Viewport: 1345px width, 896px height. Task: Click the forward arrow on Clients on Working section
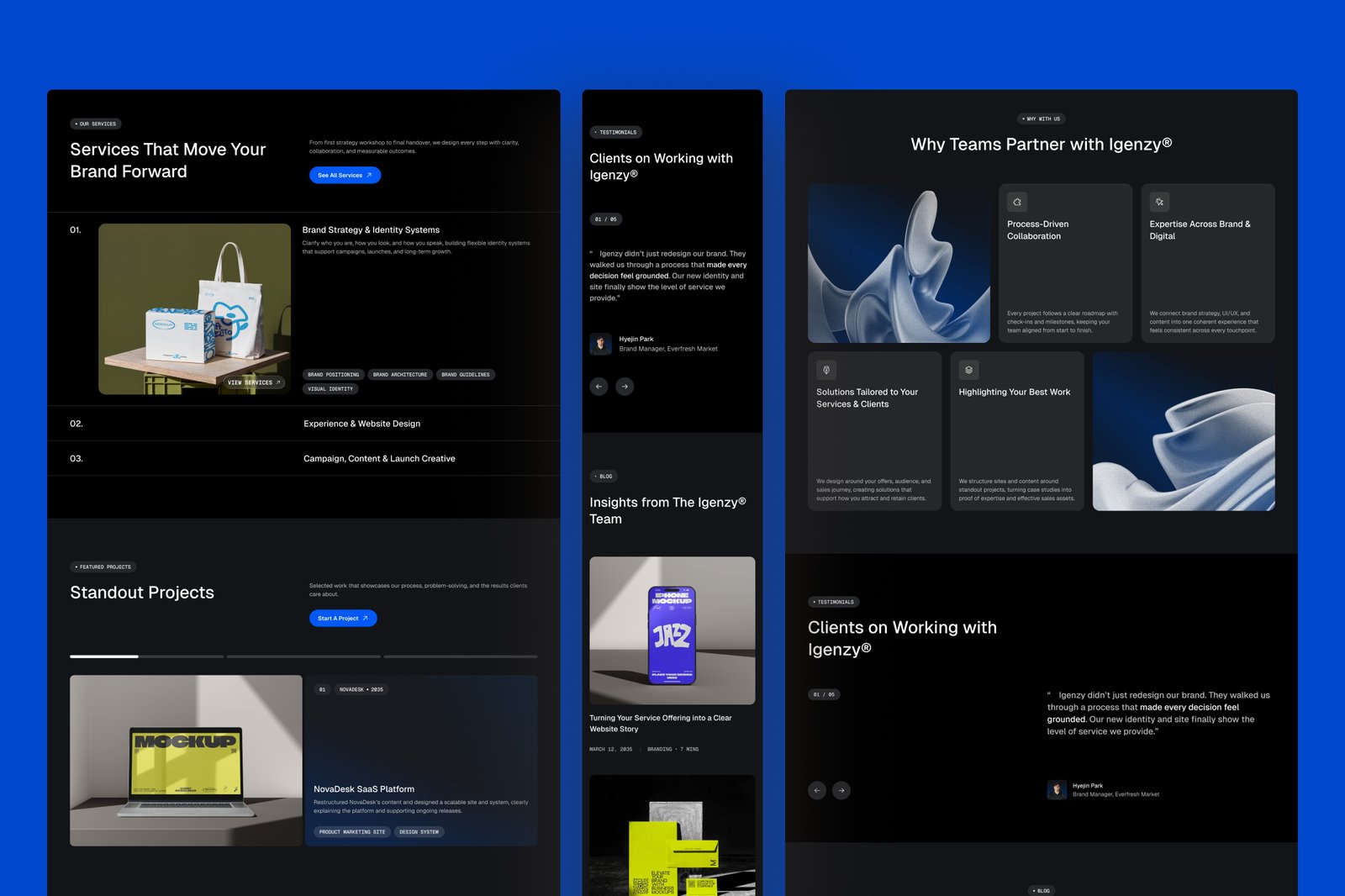tap(840, 790)
